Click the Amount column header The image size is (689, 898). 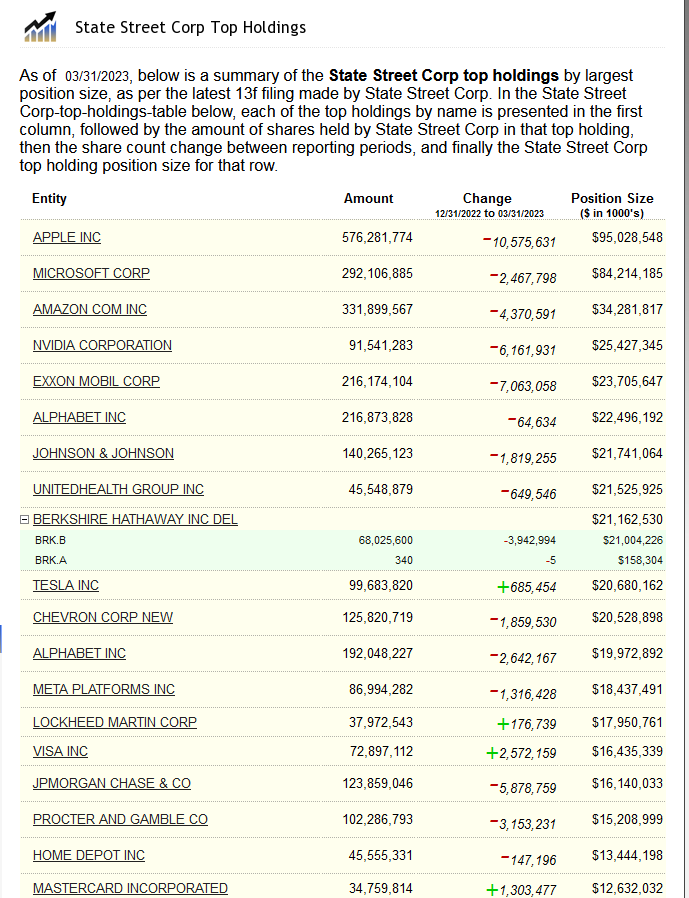click(368, 199)
